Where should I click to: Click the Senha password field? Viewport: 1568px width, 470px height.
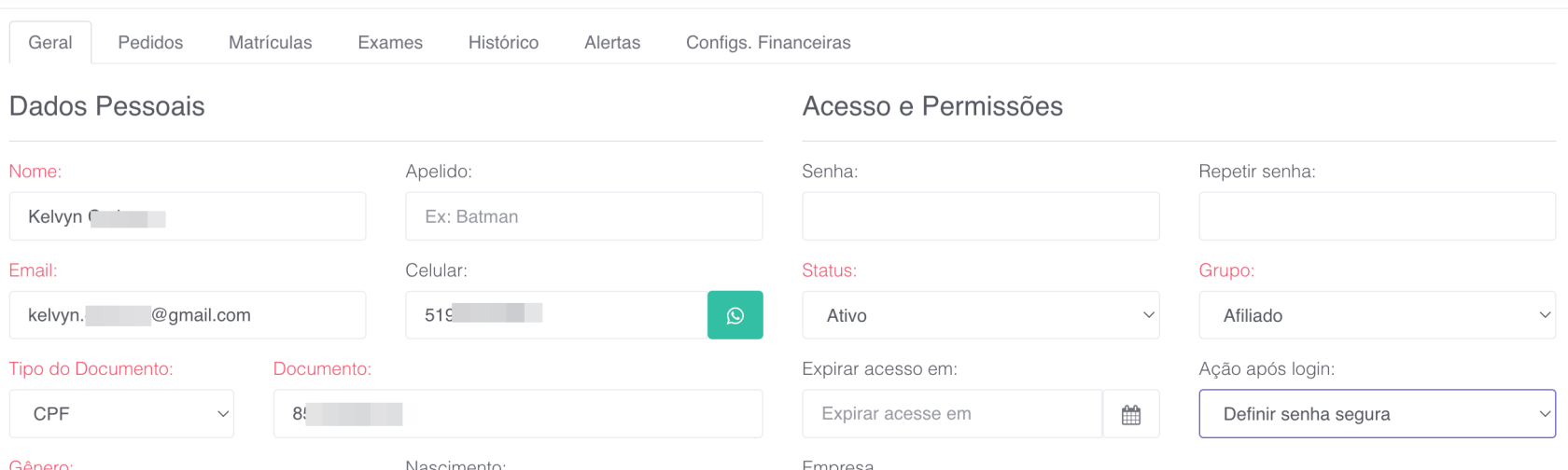[x=980, y=216]
